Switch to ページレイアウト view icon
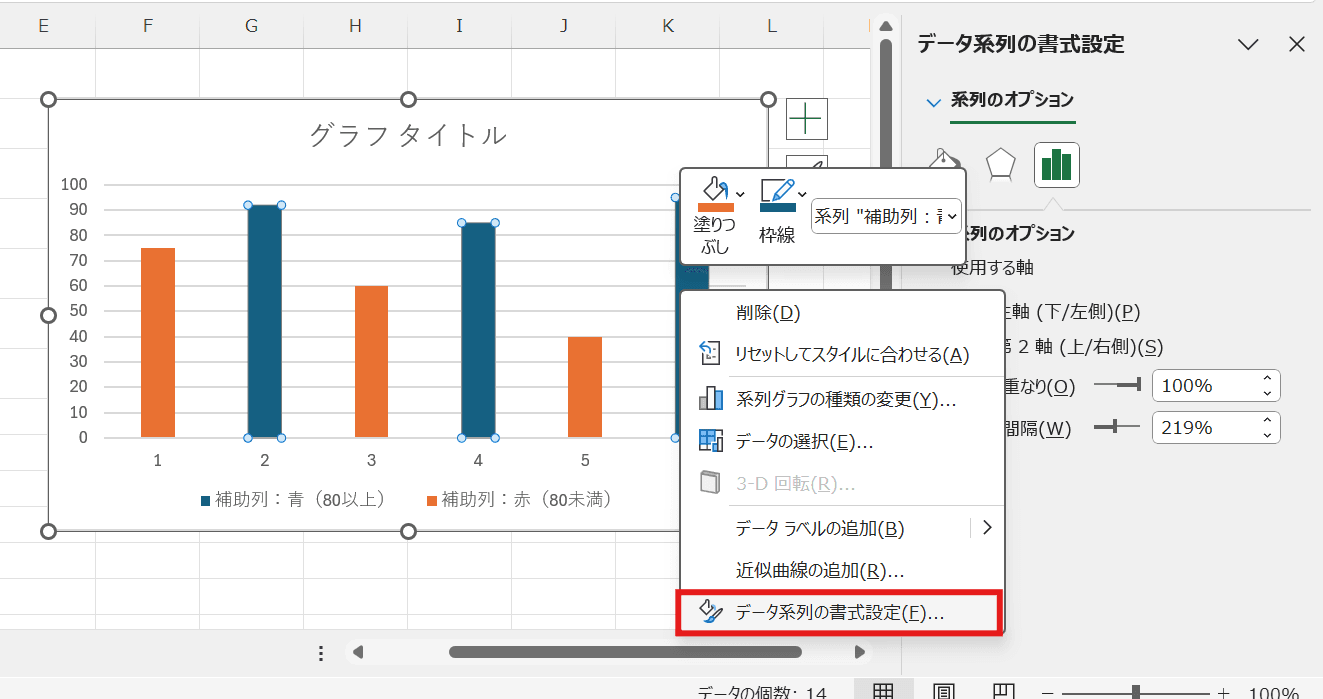Viewport: 1323px width, 699px height. 941,689
